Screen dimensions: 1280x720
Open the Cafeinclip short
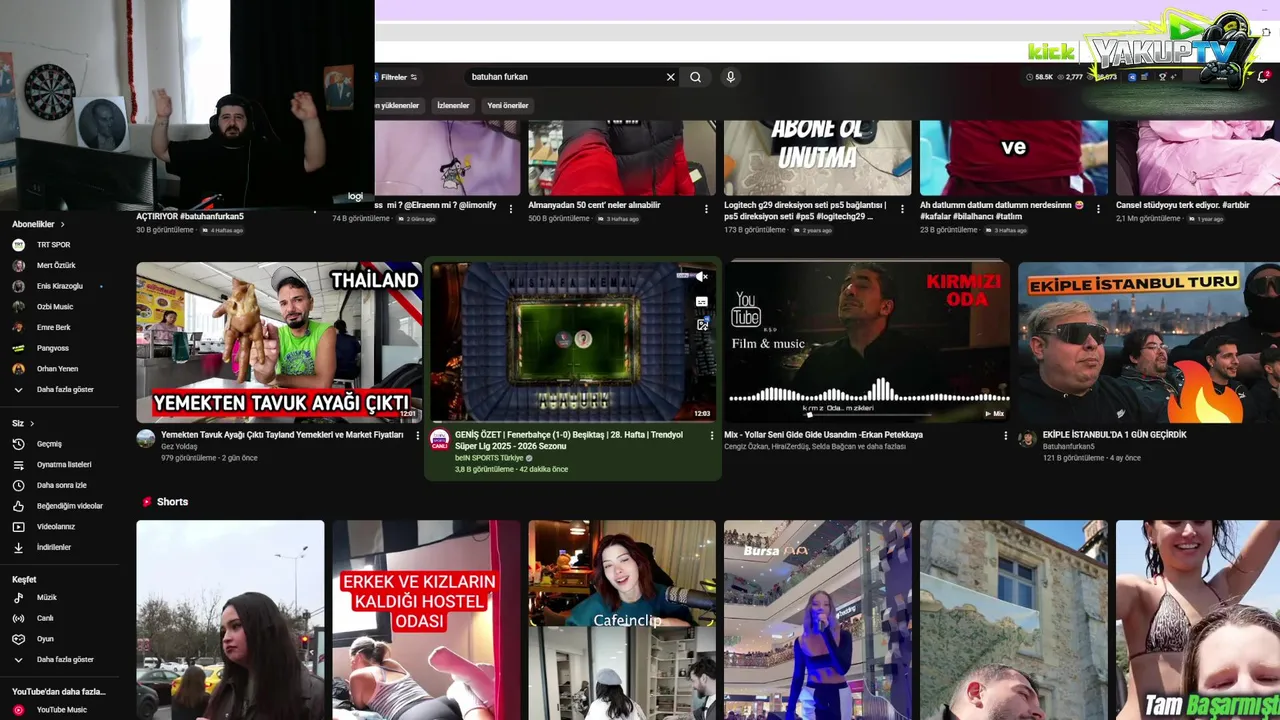tap(622, 620)
